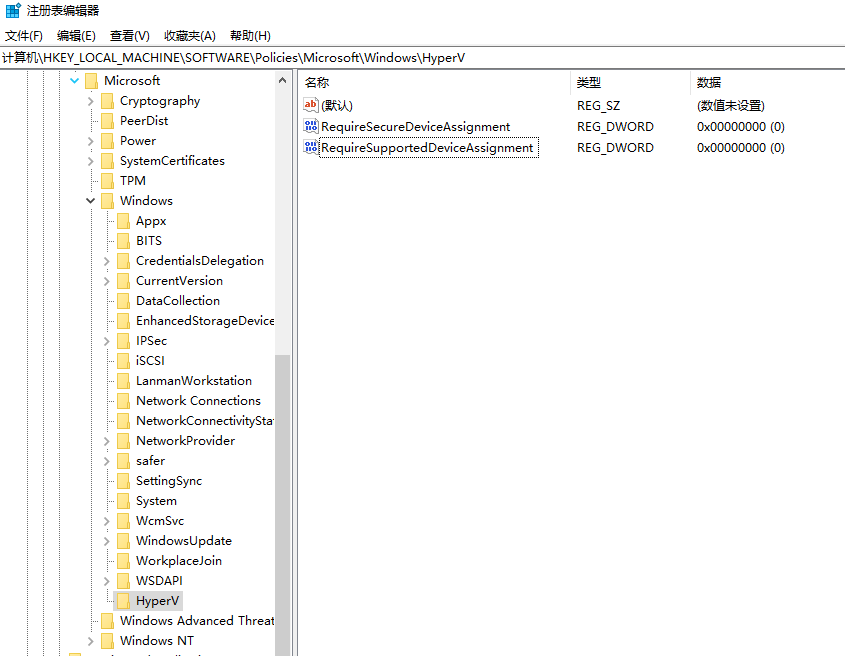Click the PeerDist folder icon
This screenshot has height=656, width=845.
(x=108, y=120)
